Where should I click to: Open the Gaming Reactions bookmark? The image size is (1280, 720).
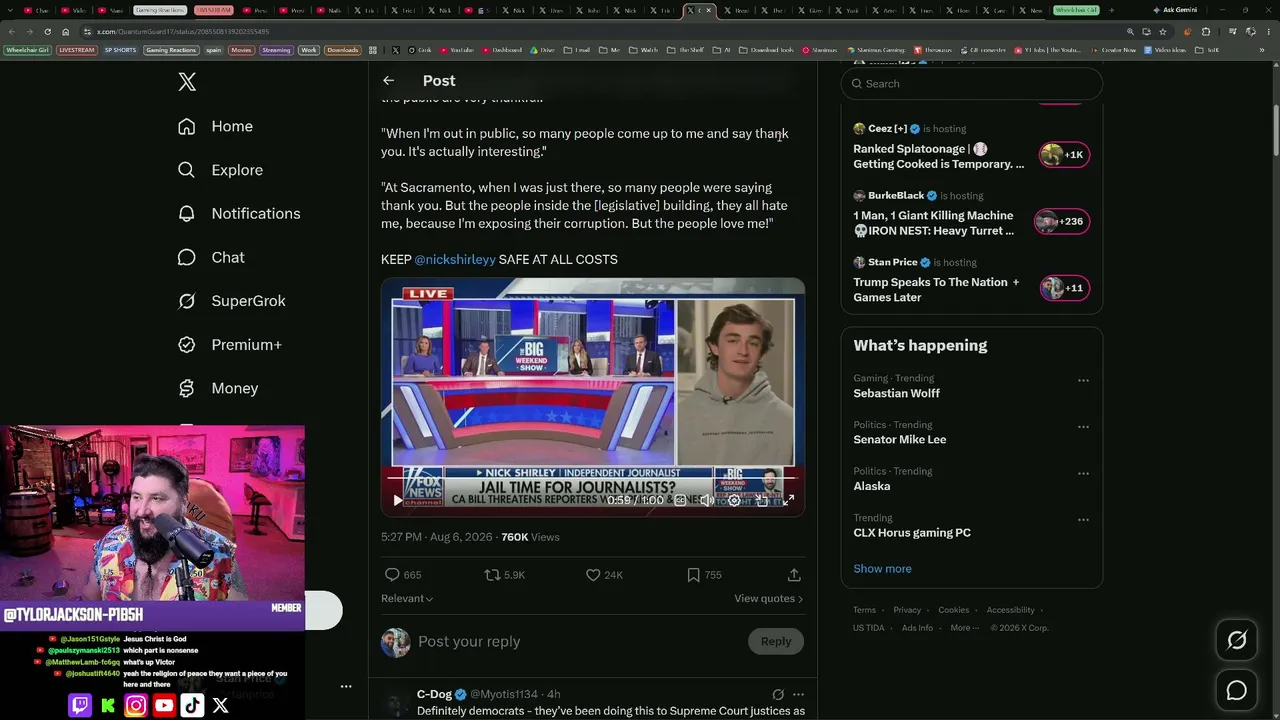tap(171, 50)
